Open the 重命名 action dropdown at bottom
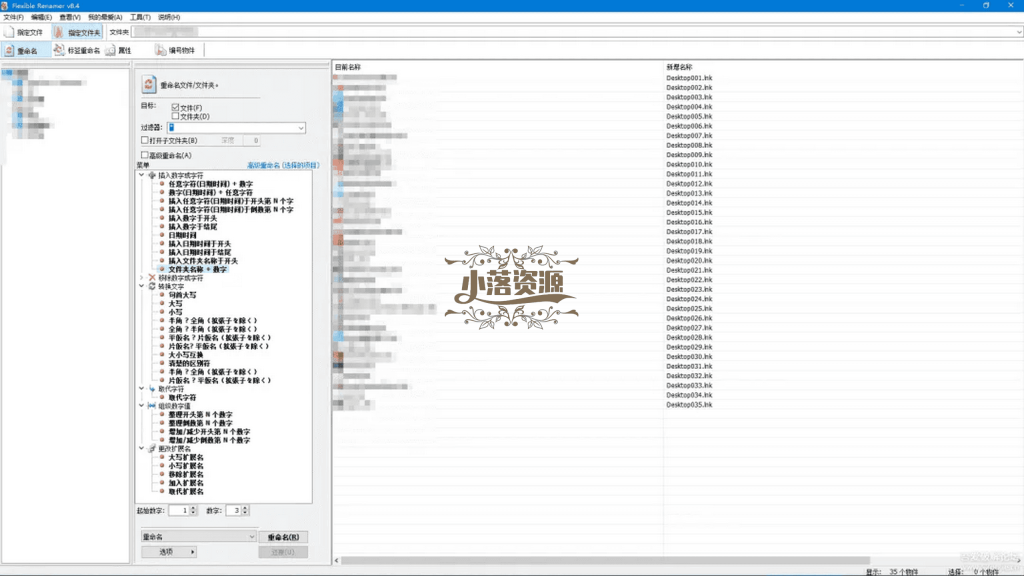 tap(251, 537)
